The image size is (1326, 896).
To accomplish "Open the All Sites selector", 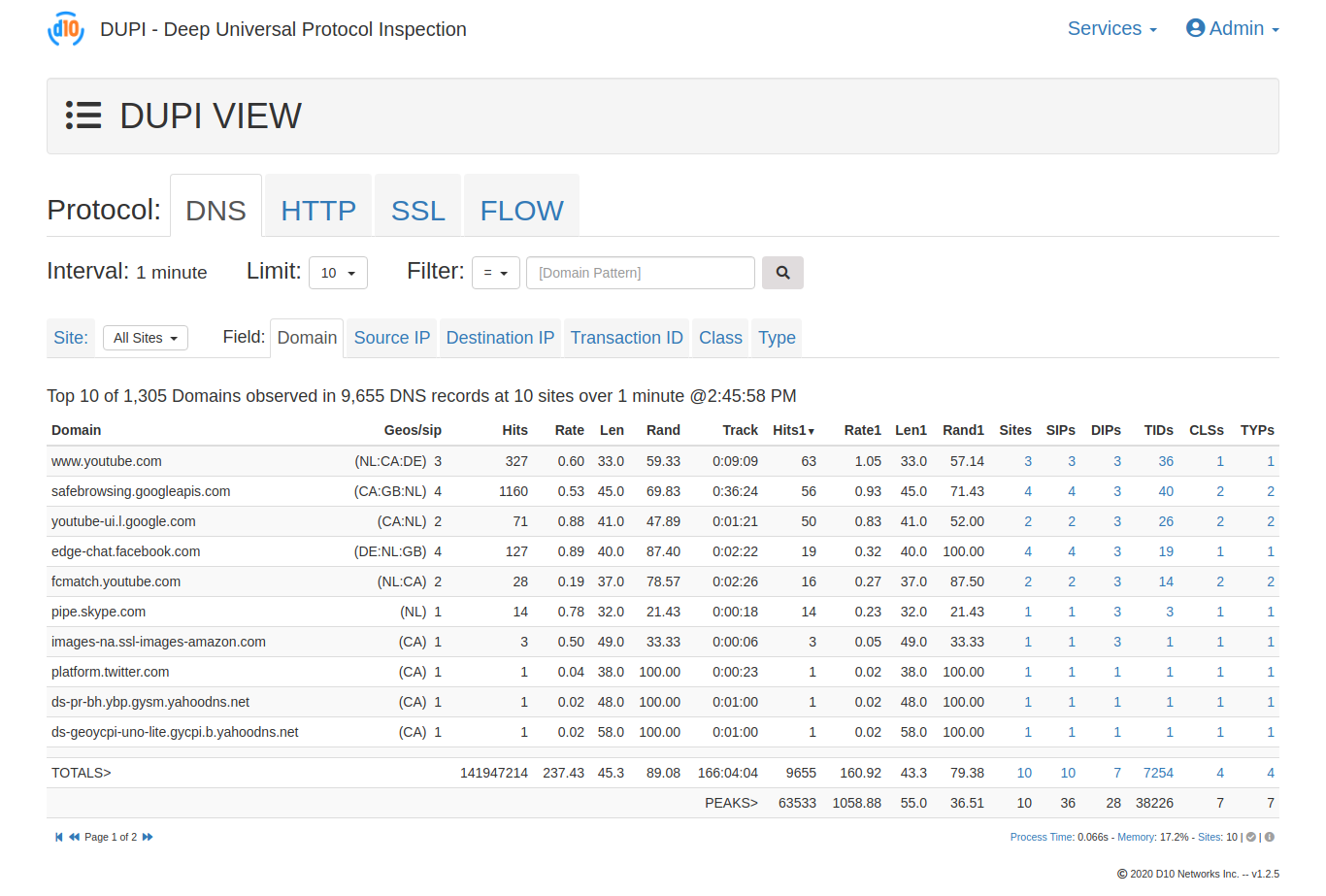I will point(146,338).
